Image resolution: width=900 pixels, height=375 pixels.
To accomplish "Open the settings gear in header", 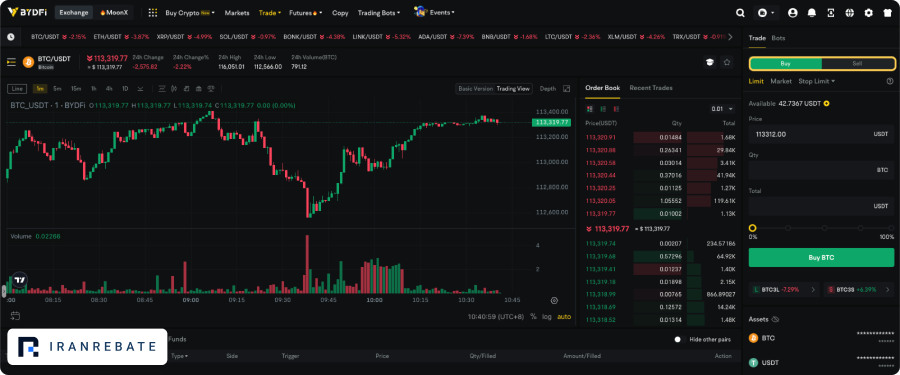I will pyautogui.click(x=868, y=13).
